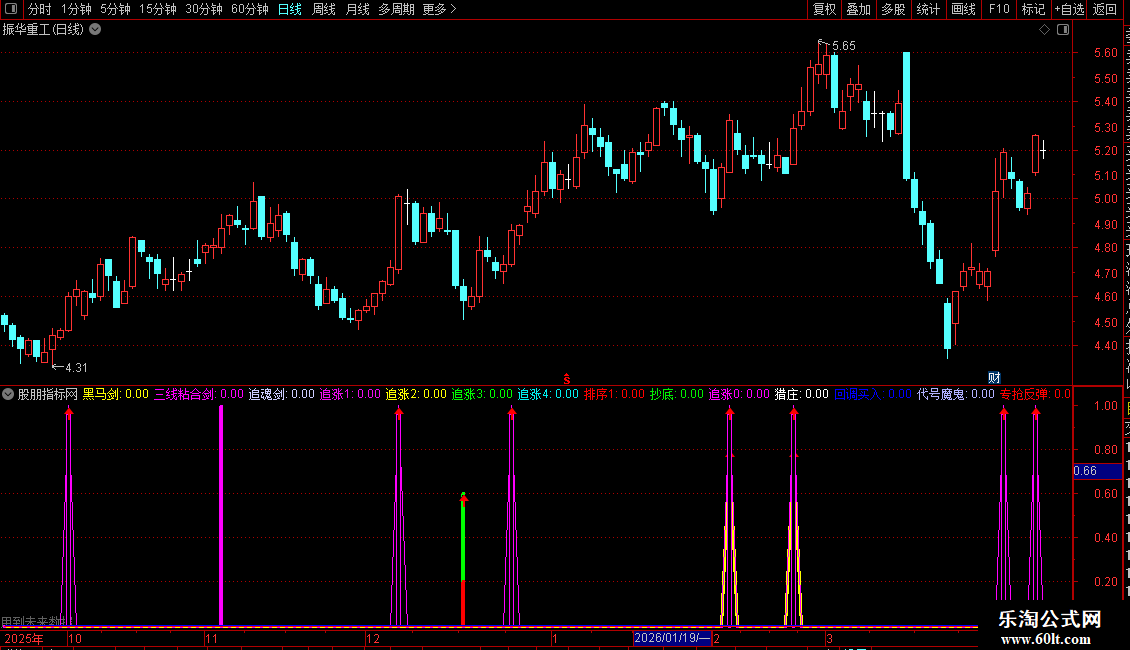
Task: Click the 0.66 value tag on indicator axis
Action: (1097, 471)
